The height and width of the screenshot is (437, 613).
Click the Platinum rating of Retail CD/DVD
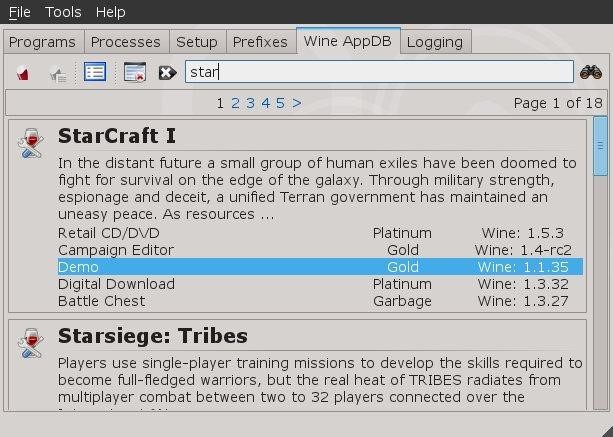[402, 233]
